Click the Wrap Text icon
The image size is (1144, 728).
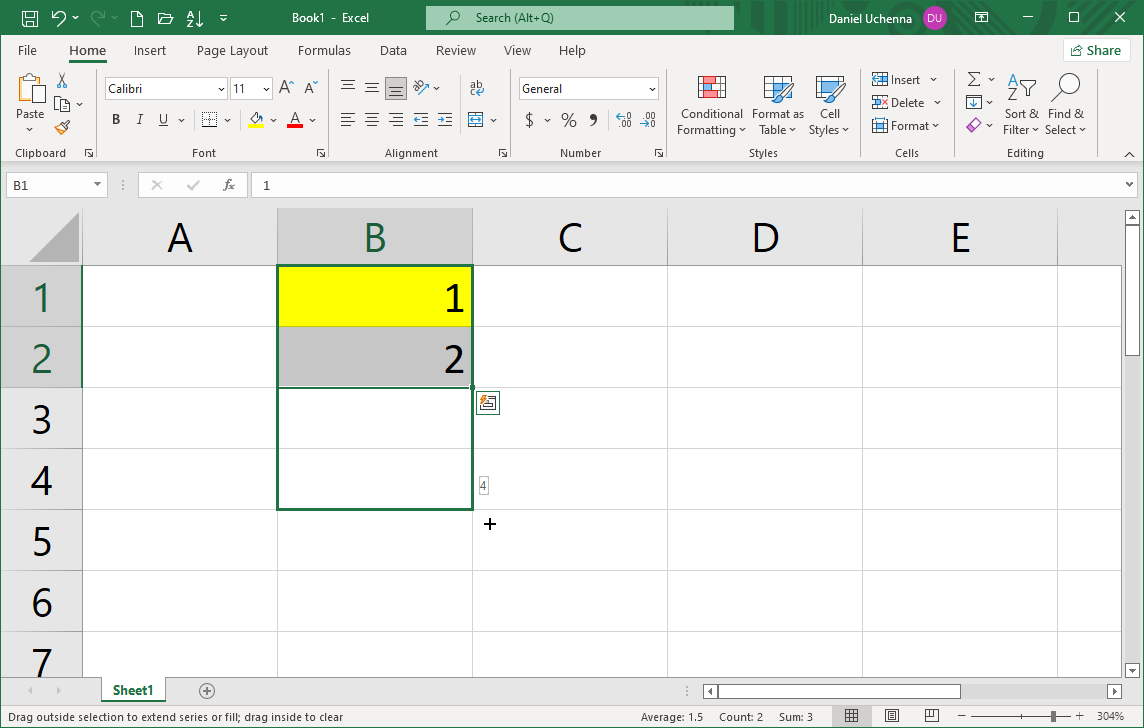click(476, 88)
